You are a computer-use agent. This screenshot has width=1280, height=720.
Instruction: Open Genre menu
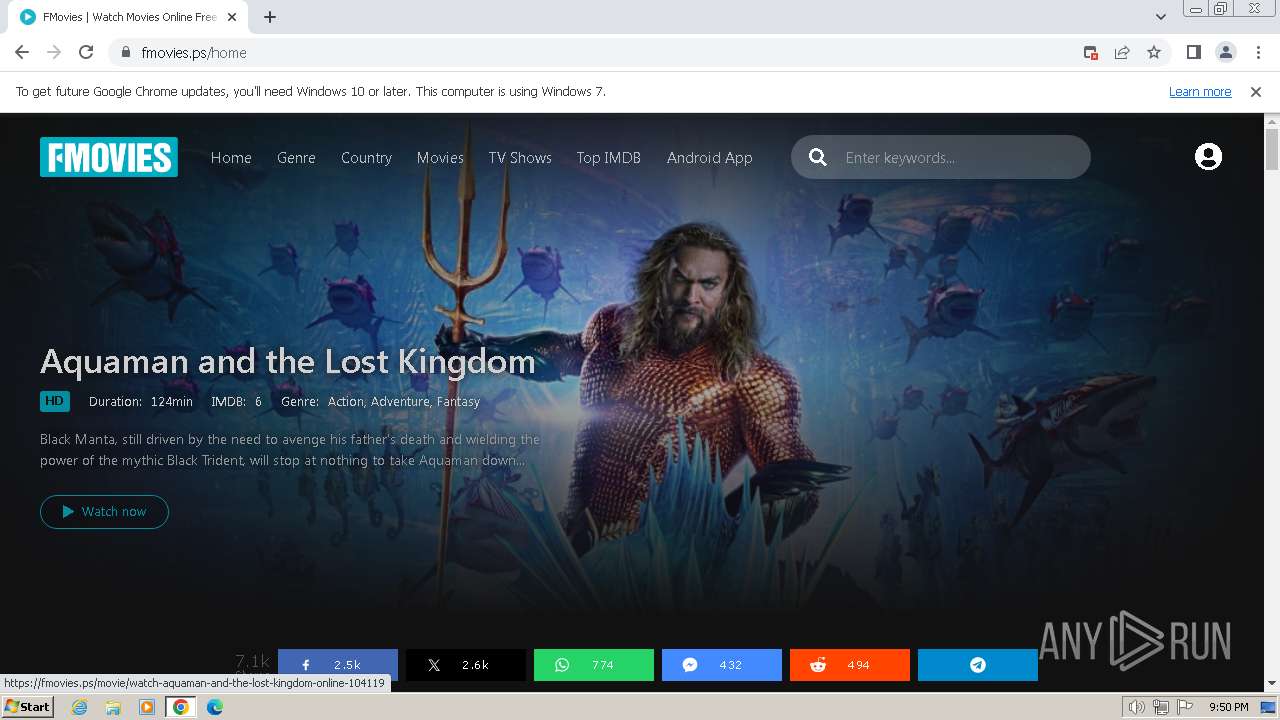point(296,158)
